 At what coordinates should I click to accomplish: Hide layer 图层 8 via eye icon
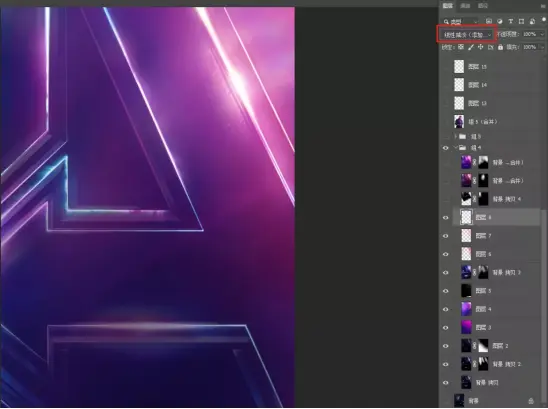pyautogui.click(x=446, y=217)
